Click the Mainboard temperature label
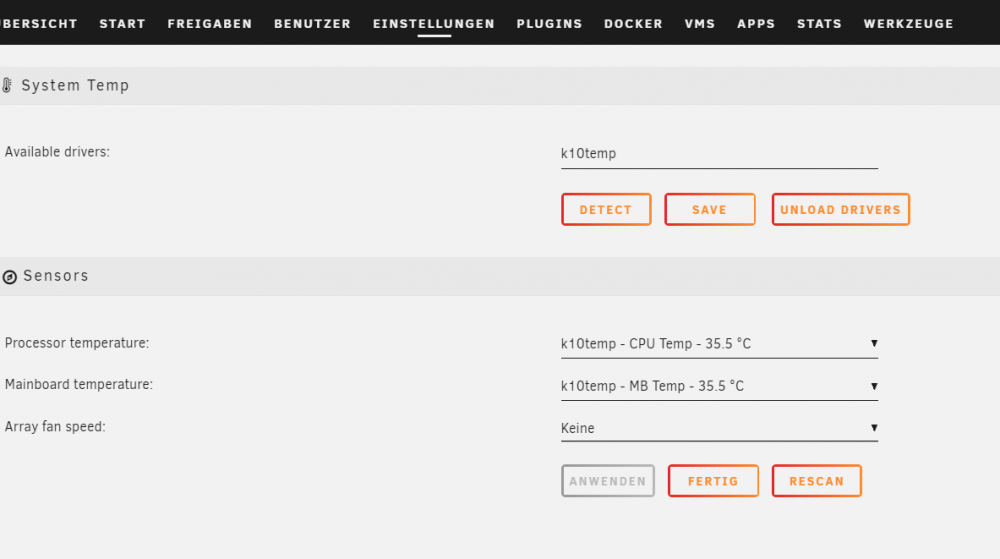This screenshot has width=1000, height=559. (x=79, y=384)
